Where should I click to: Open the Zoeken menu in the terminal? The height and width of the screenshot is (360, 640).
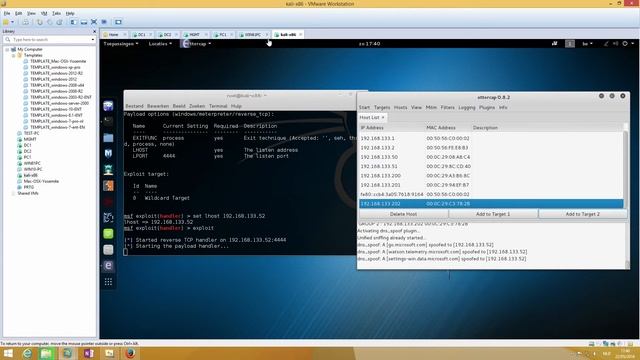(x=197, y=106)
